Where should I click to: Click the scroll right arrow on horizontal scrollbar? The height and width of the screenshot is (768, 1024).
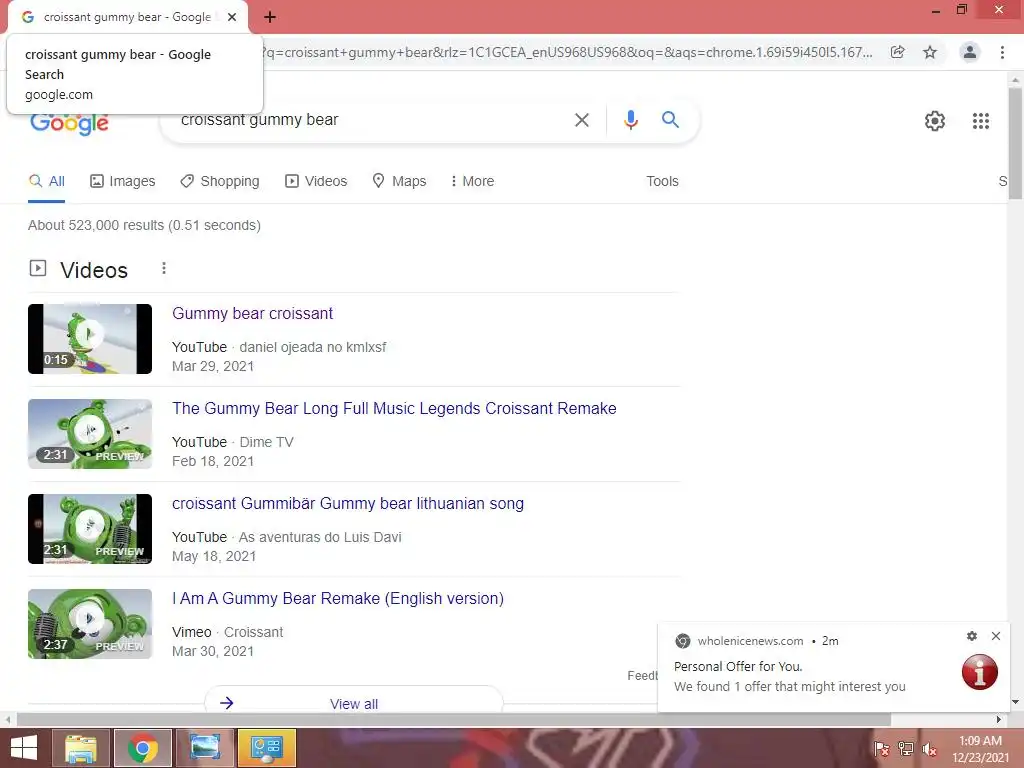[x=999, y=720]
